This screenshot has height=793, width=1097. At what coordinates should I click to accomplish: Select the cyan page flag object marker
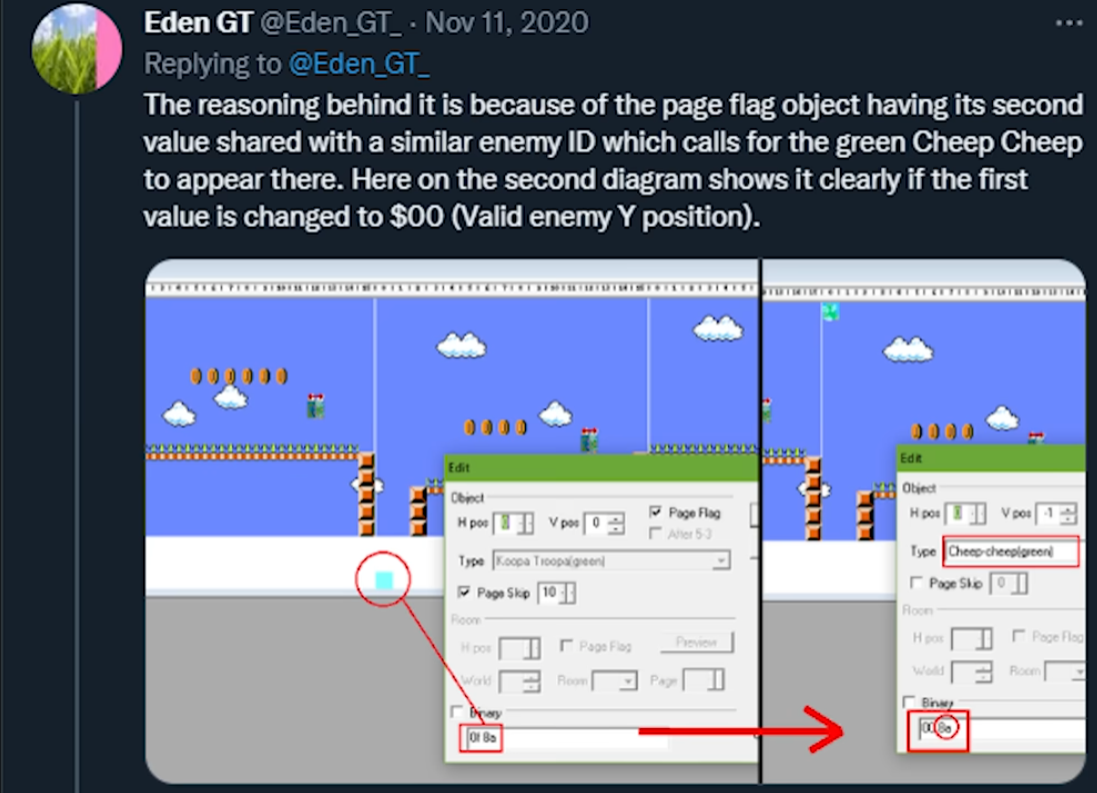click(x=384, y=580)
